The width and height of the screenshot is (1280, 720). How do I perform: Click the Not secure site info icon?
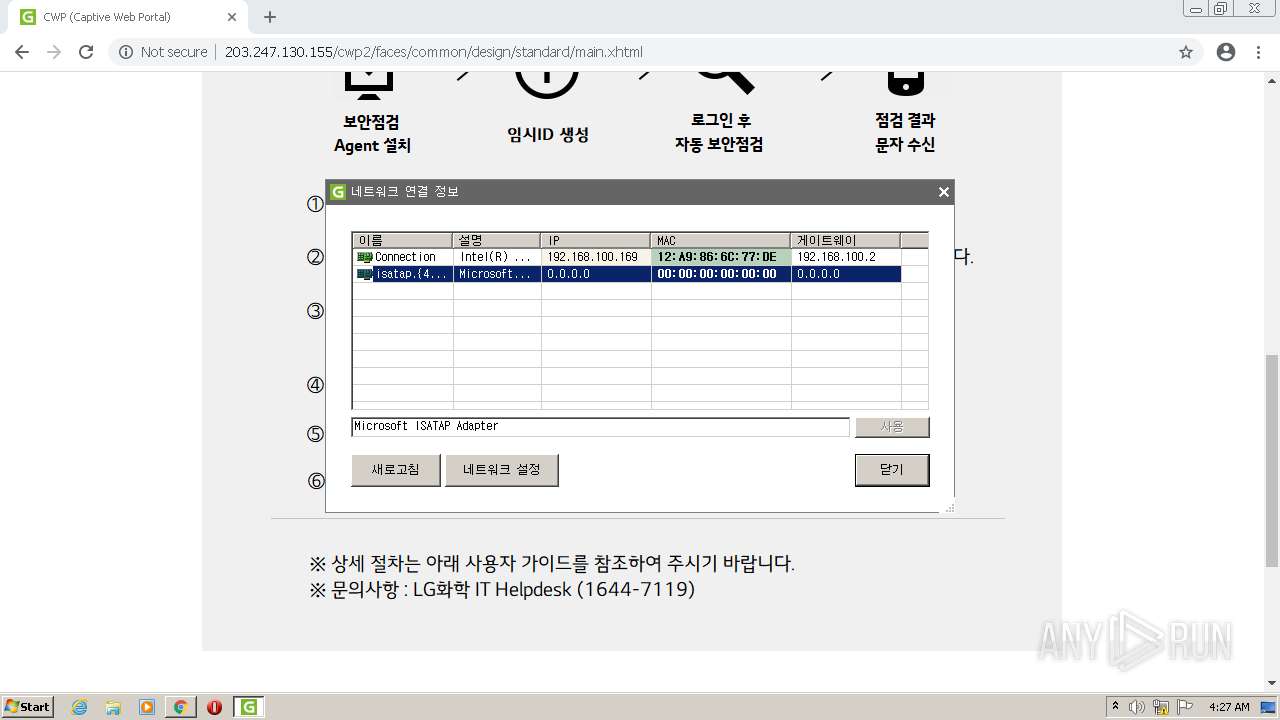(x=126, y=52)
